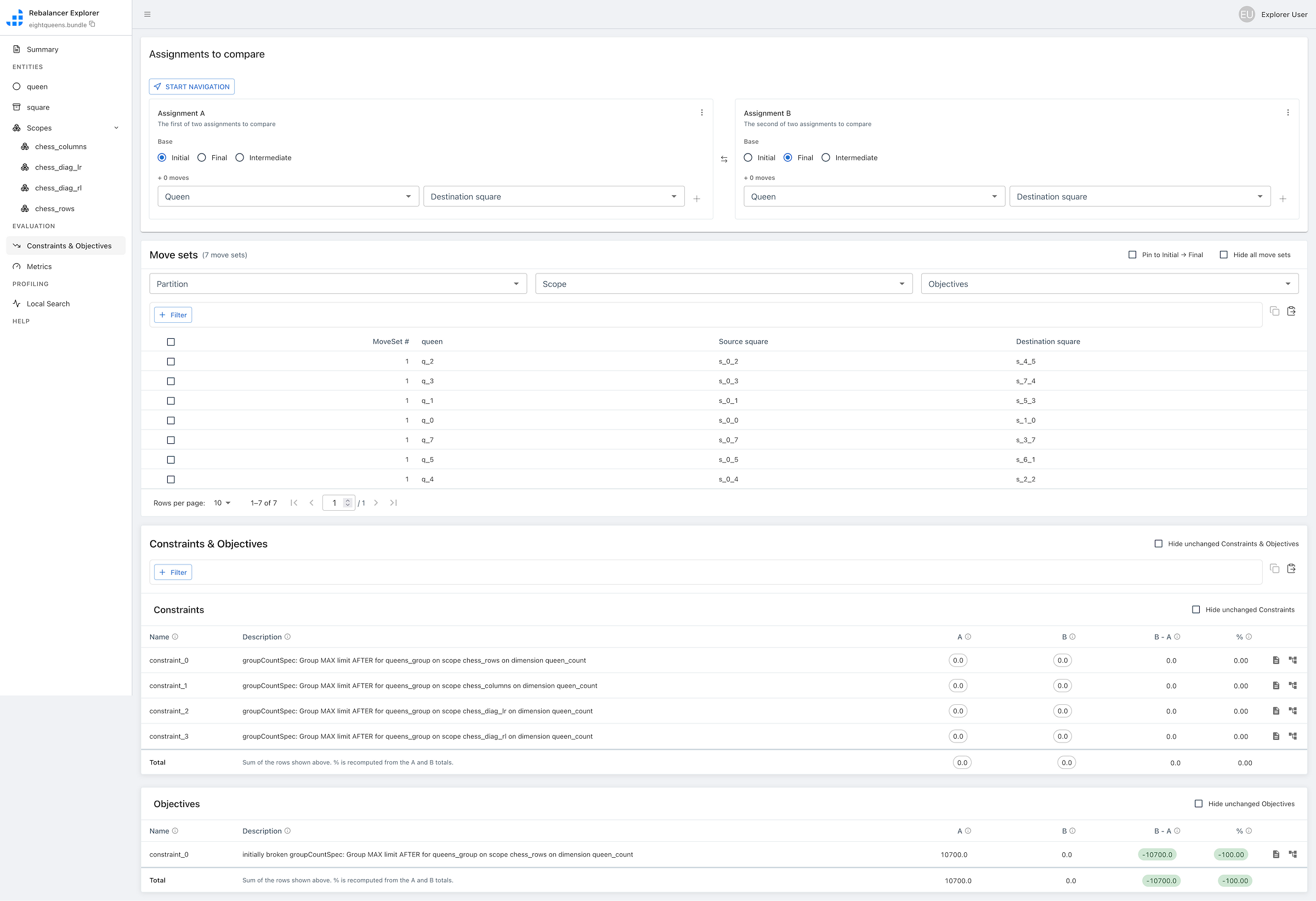Open constraint_2 hierarchy tree icon

[x=1293, y=711]
